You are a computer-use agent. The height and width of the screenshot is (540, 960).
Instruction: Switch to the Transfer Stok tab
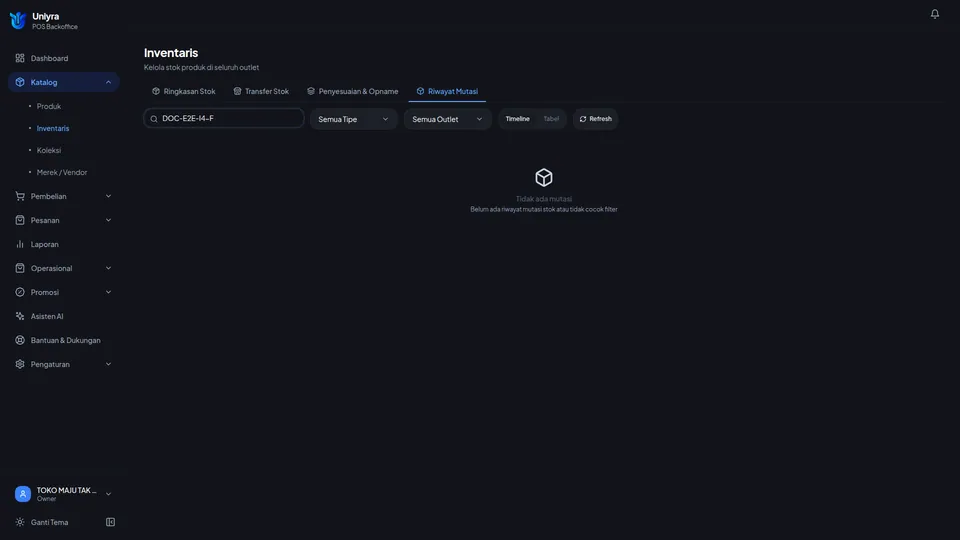[261, 91]
